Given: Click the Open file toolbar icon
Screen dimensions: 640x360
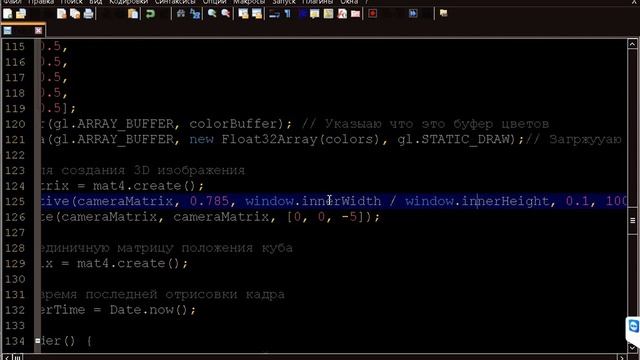Looking at the screenshot, I should (x=21, y=14).
